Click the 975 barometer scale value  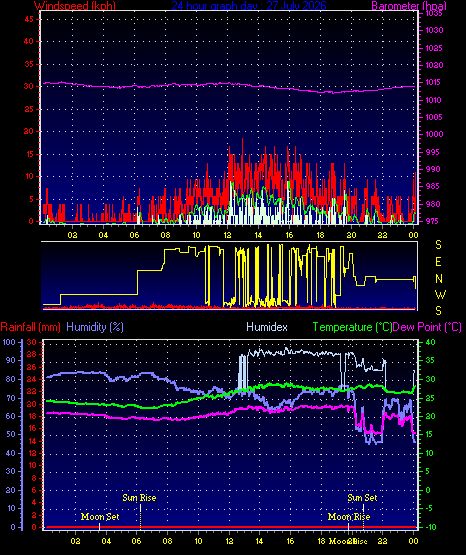pos(432,221)
